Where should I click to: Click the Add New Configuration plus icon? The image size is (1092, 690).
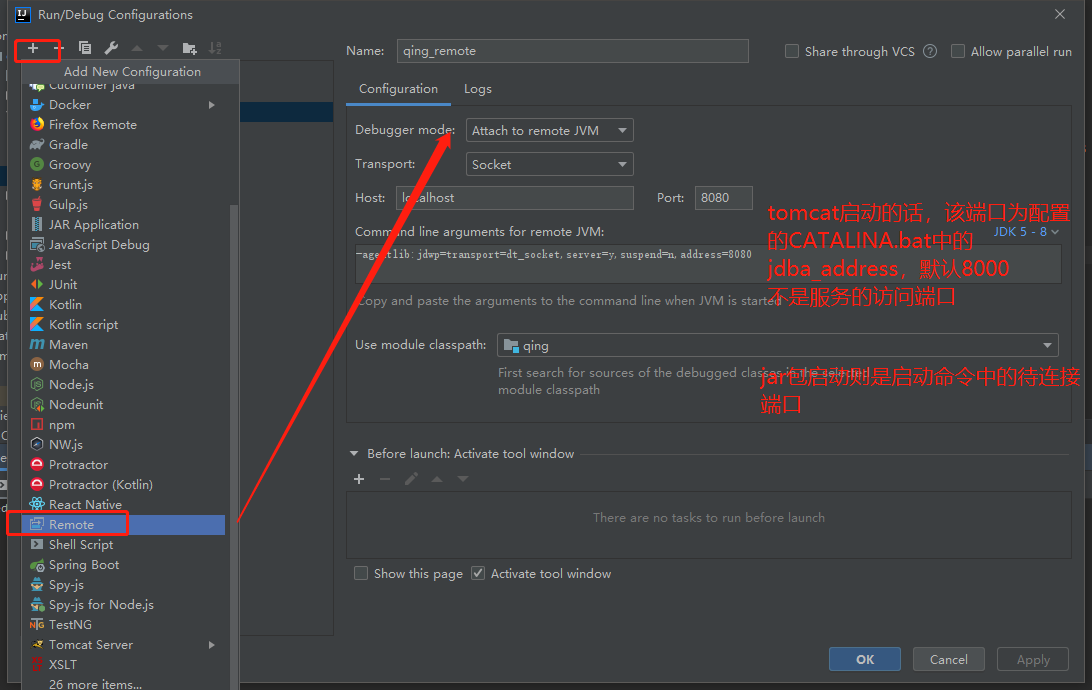pos(33,48)
